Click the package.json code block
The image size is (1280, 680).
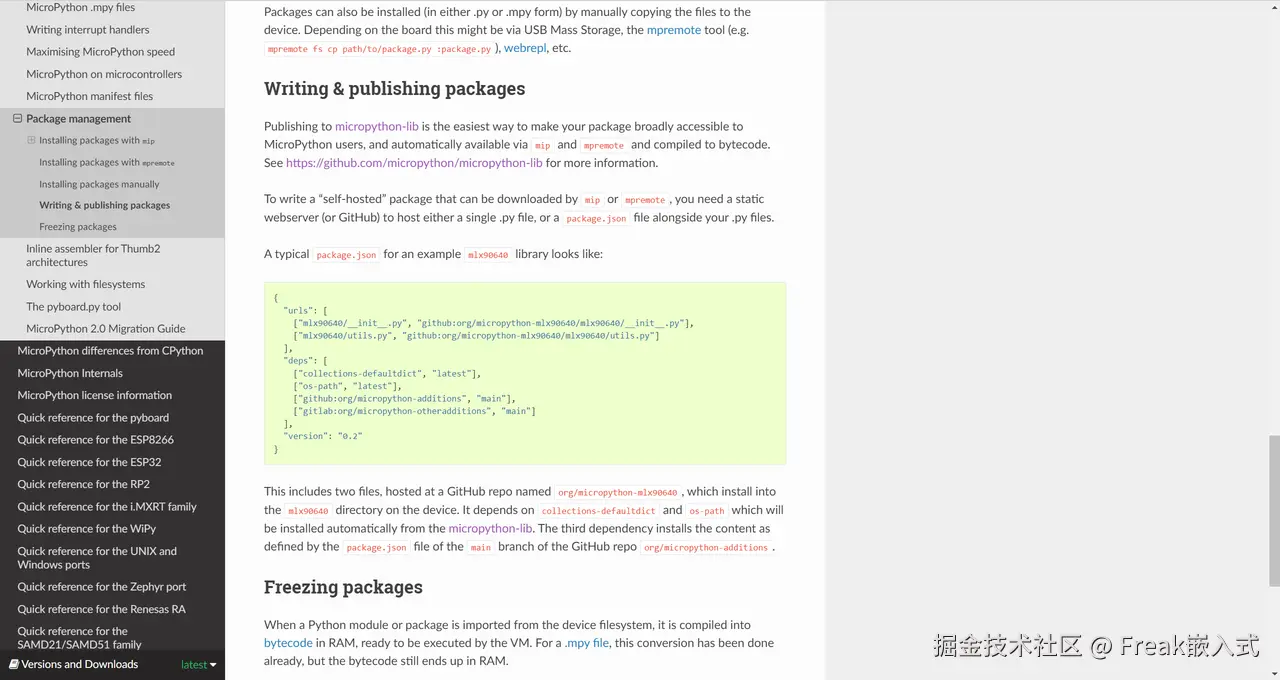pos(525,373)
